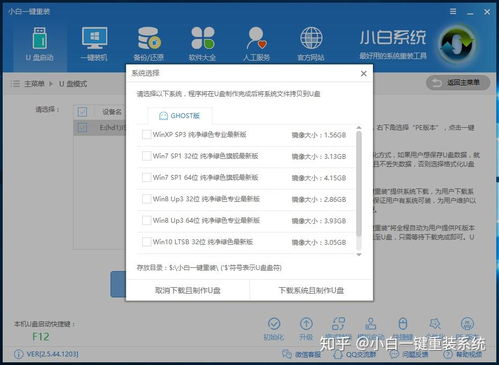This screenshot has height=365, width=499.
Task: Open the hamburger menu in title bar
Action: (x=453, y=12)
